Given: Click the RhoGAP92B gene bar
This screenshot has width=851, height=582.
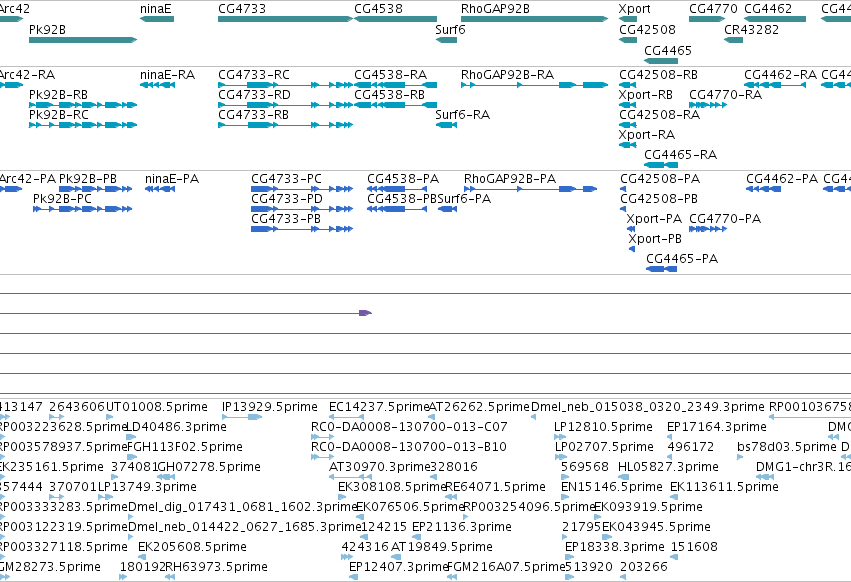Looking at the screenshot, I should point(535,19).
